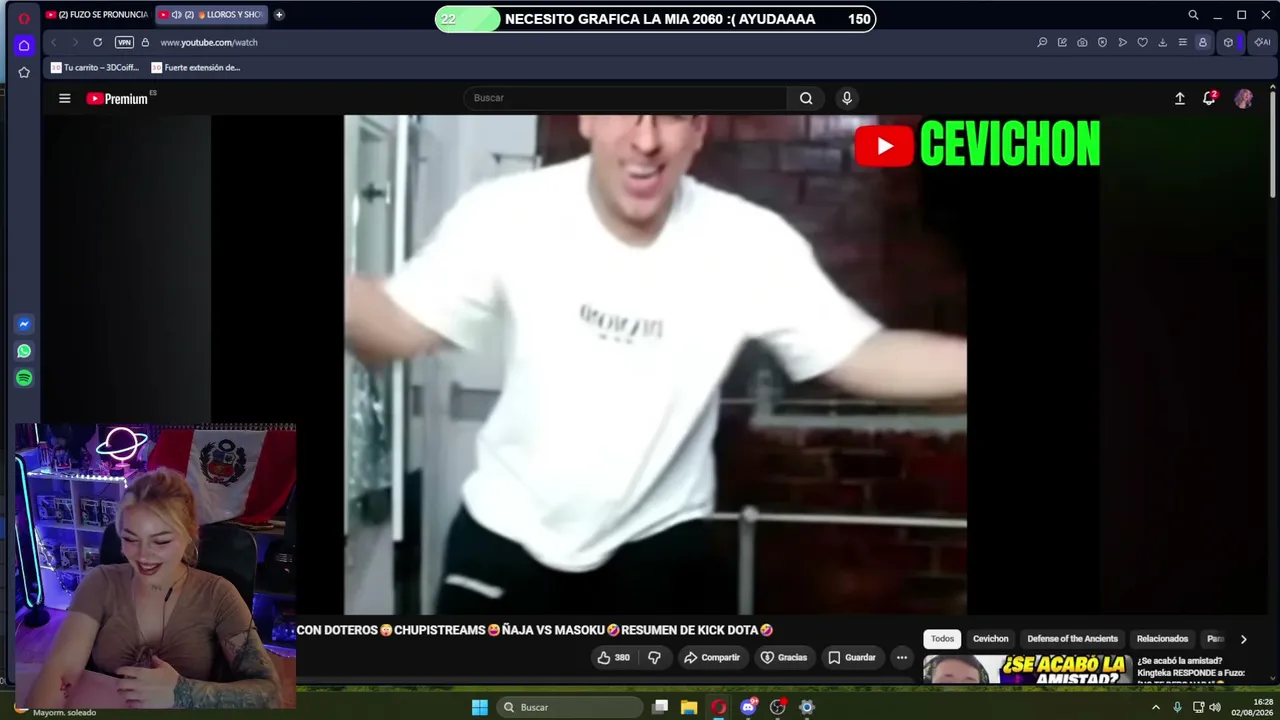Select the Todos filter chip
Screen dimensions: 1280x720
942,639
